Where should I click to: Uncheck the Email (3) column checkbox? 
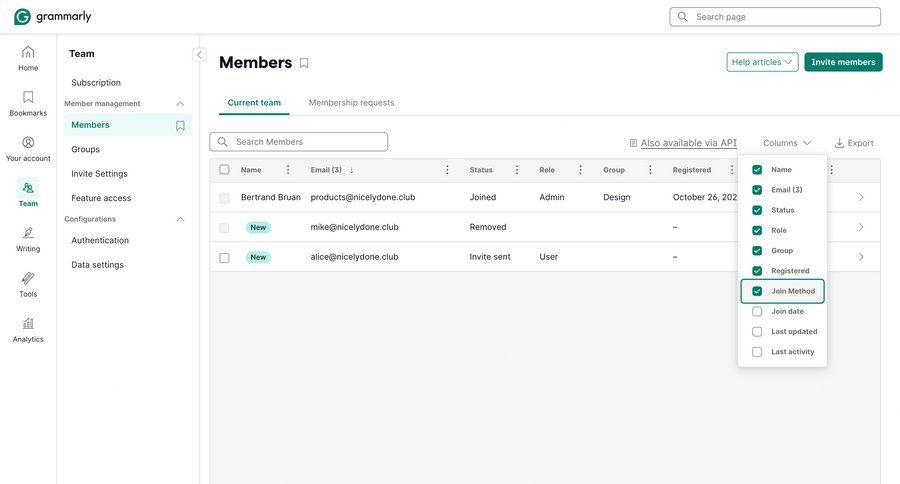757,189
